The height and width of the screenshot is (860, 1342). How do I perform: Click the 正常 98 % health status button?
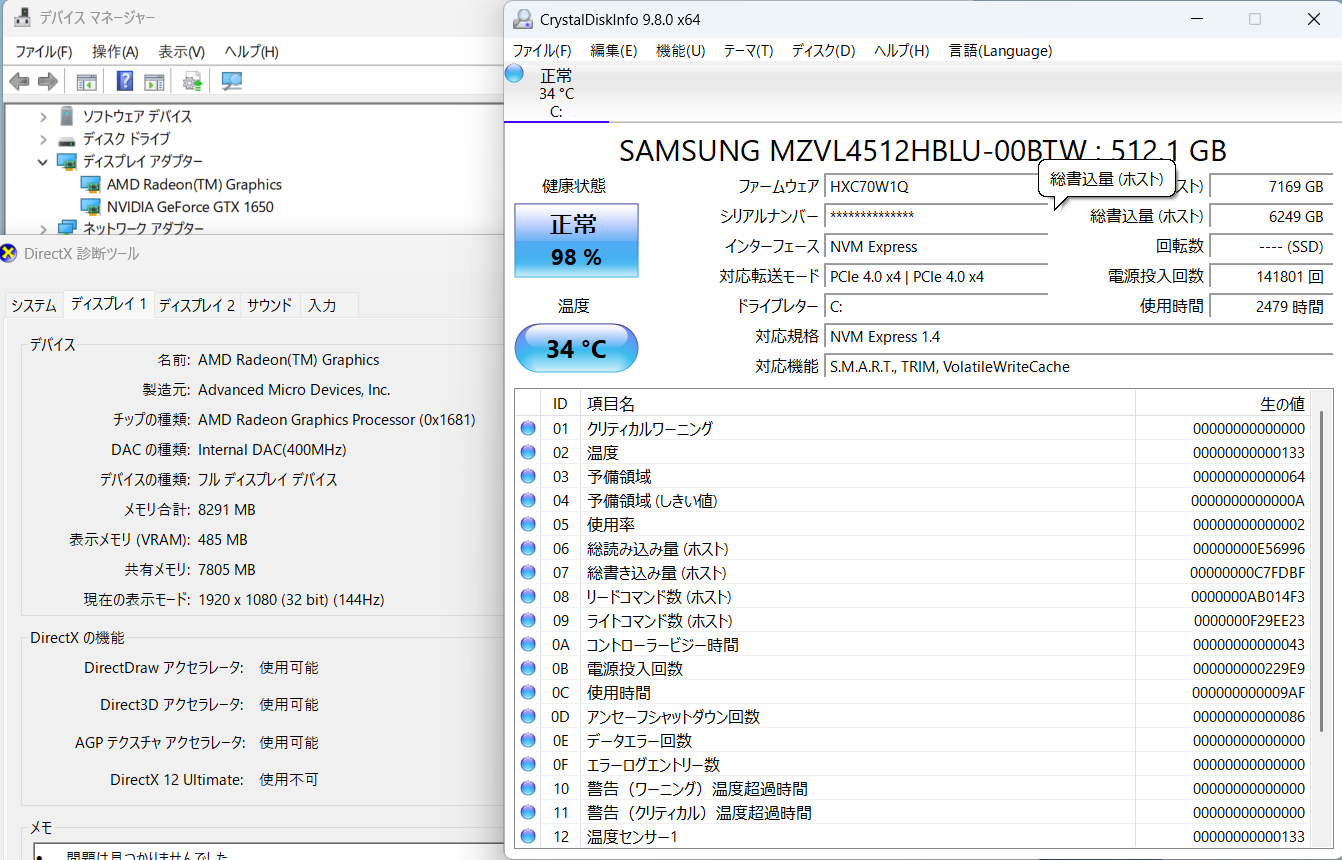[x=576, y=241]
